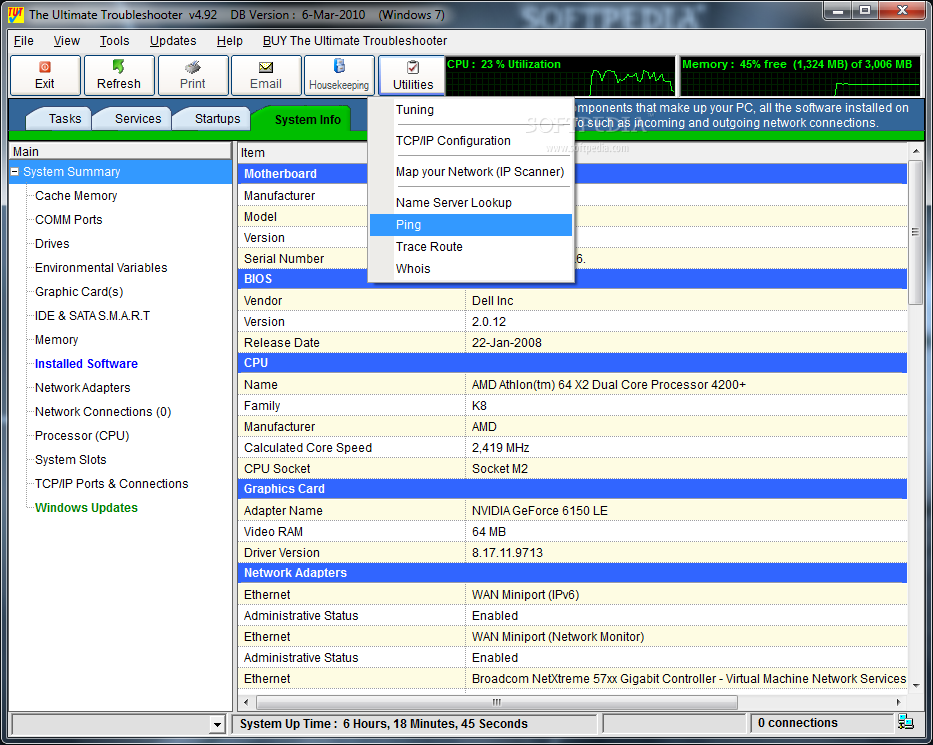This screenshot has width=933, height=745.
Task: Select Drives in the tree
Action: pyautogui.click(x=52, y=244)
